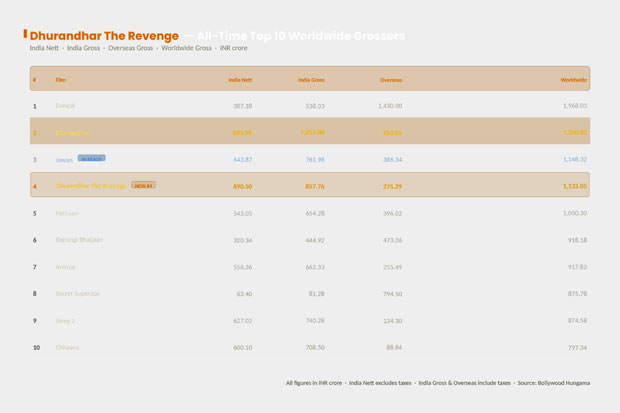620x413 pixels.
Task: Click the overseas value '794.50'
Action: point(392,294)
